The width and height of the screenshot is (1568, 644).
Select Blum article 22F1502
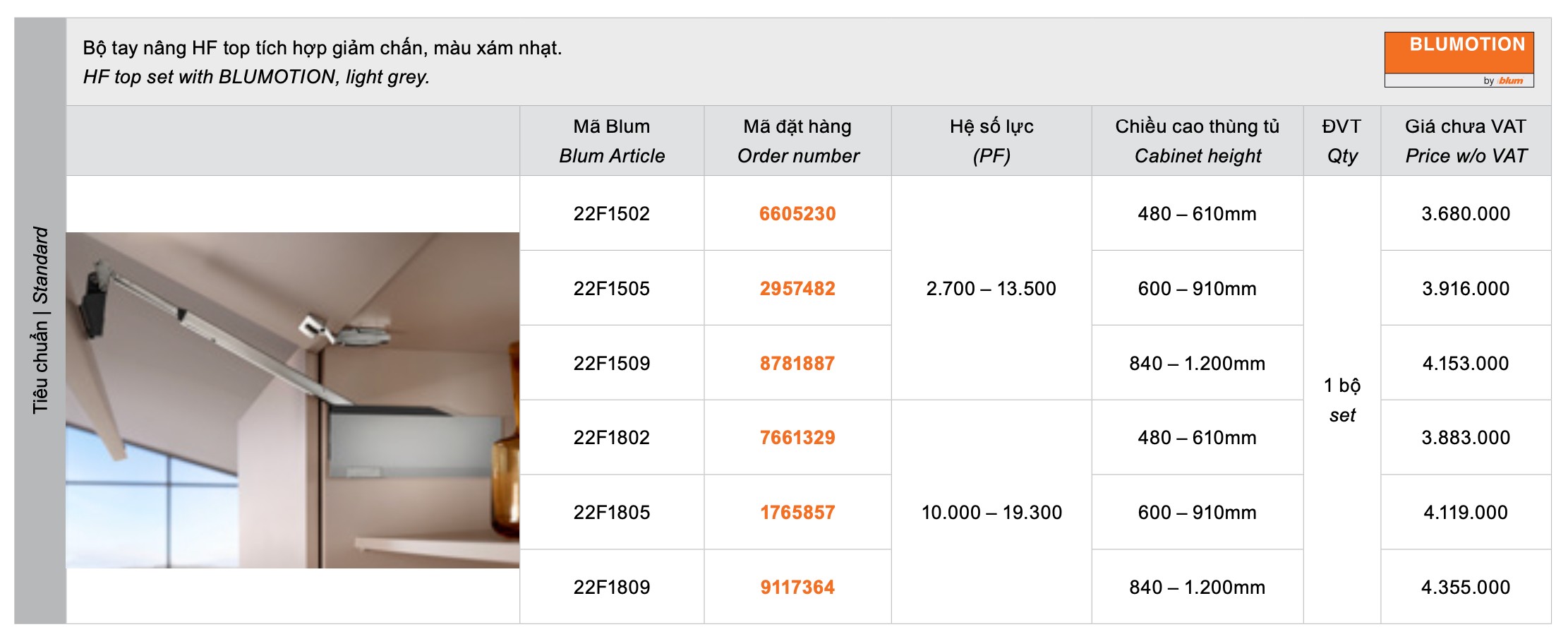[x=612, y=214]
